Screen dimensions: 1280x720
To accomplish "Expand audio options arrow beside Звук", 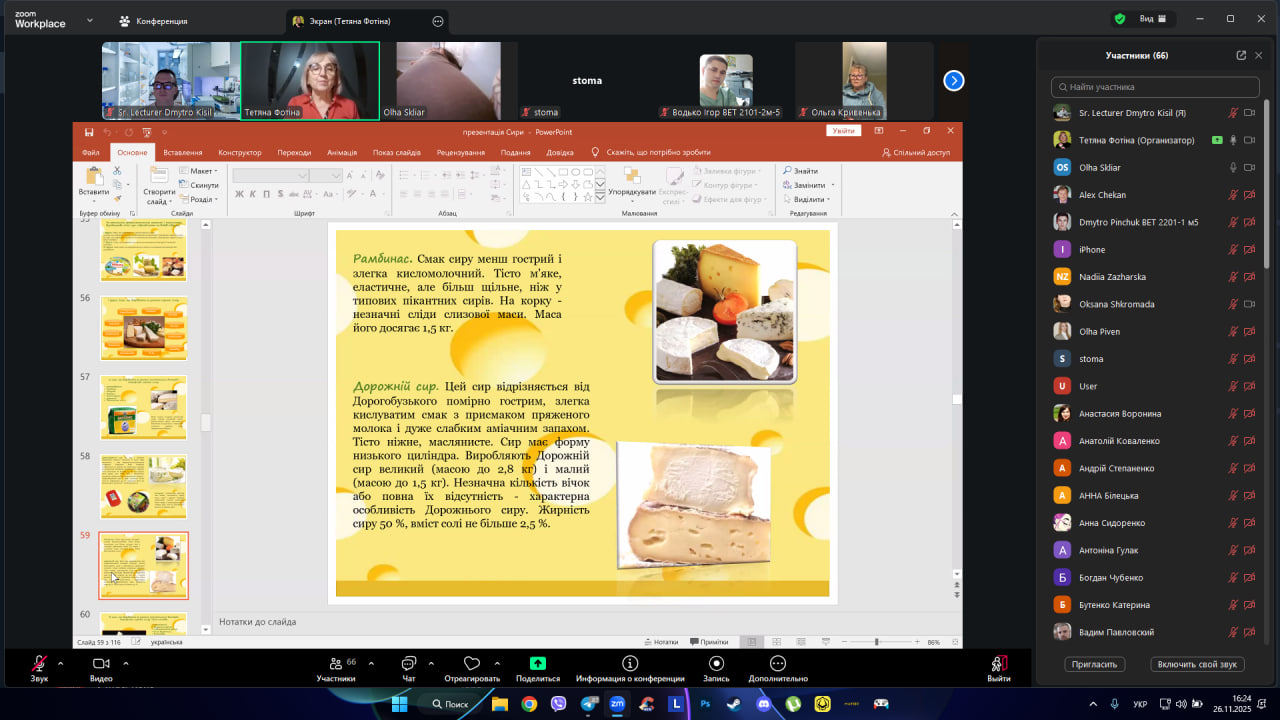I will tap(60, 663).
